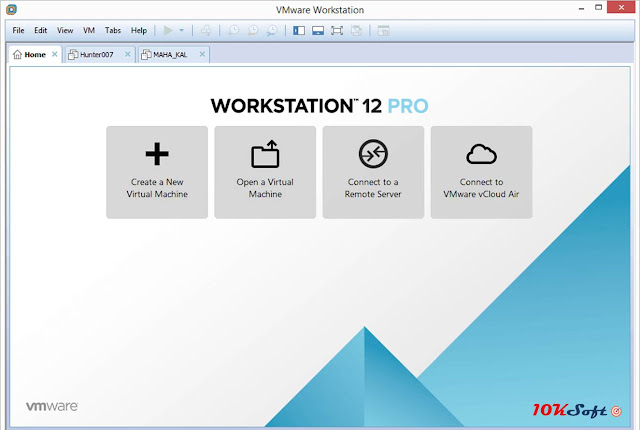This screenshot has height=430, width=640.
Task: Expand the power options dropdown arrow
Action: pyautogui.click(x=182, y=30)
